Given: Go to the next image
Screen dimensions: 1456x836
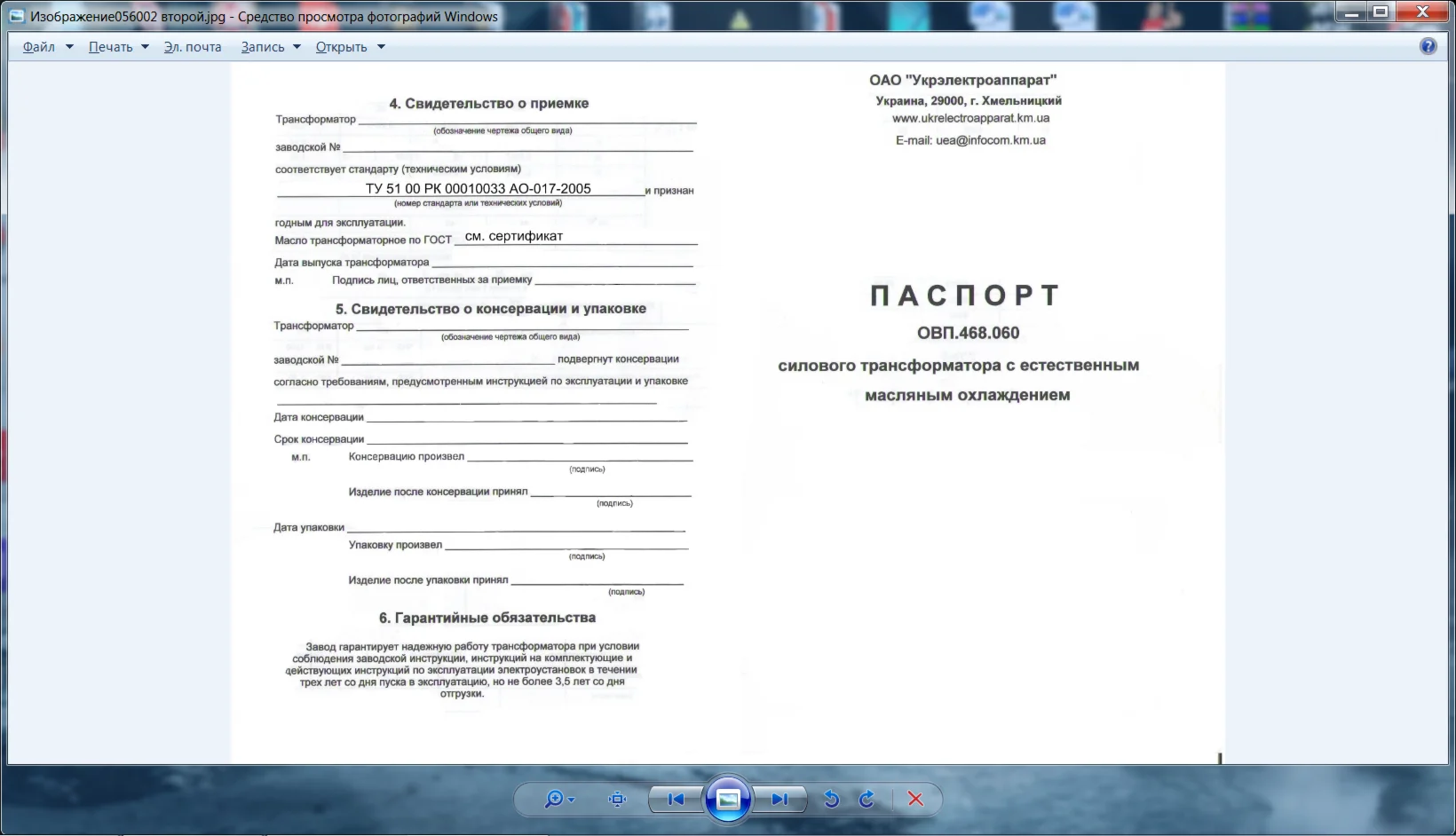Looking at the screenshot, I should click(x=779, y=800).
